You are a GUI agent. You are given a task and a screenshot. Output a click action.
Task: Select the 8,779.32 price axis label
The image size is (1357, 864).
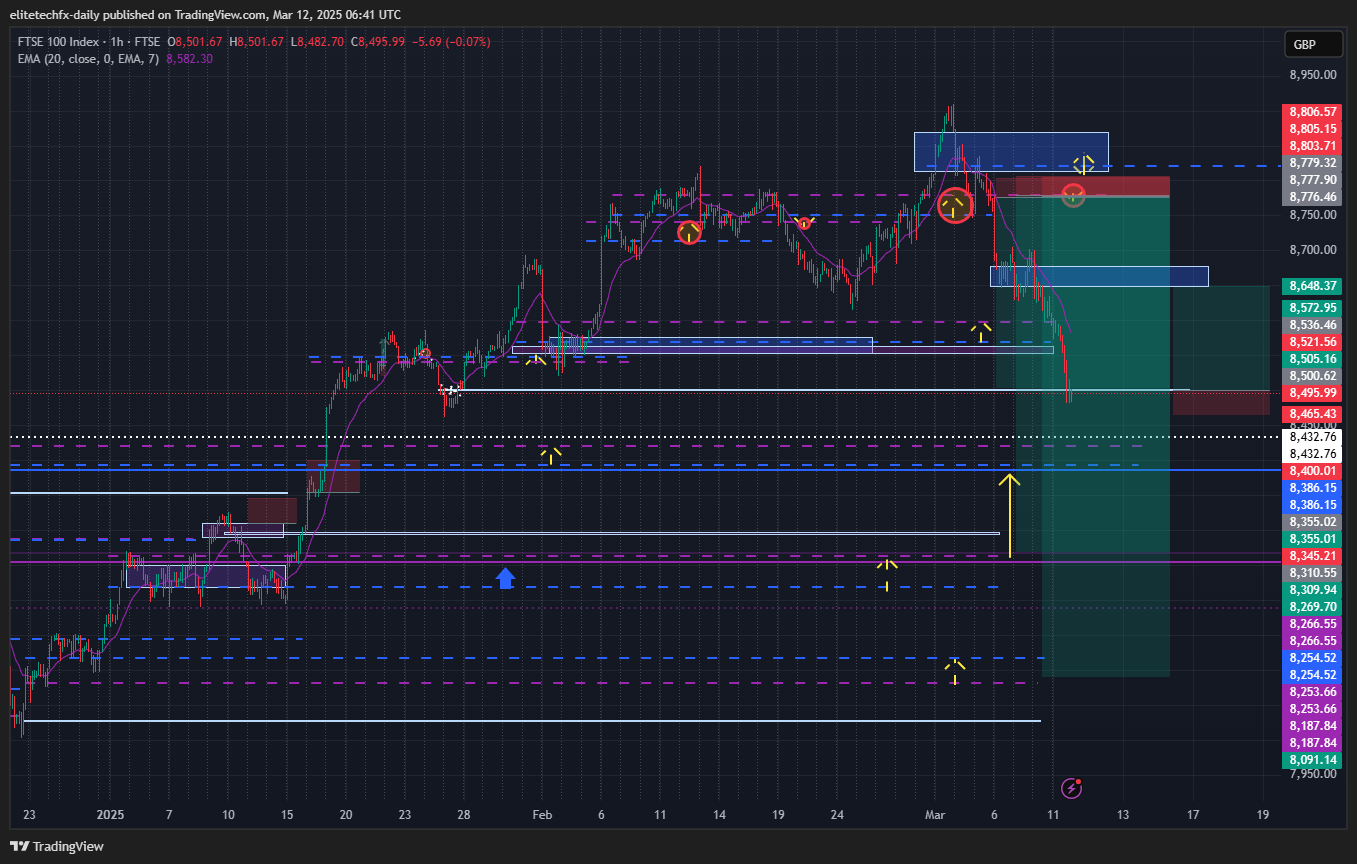1313,162
